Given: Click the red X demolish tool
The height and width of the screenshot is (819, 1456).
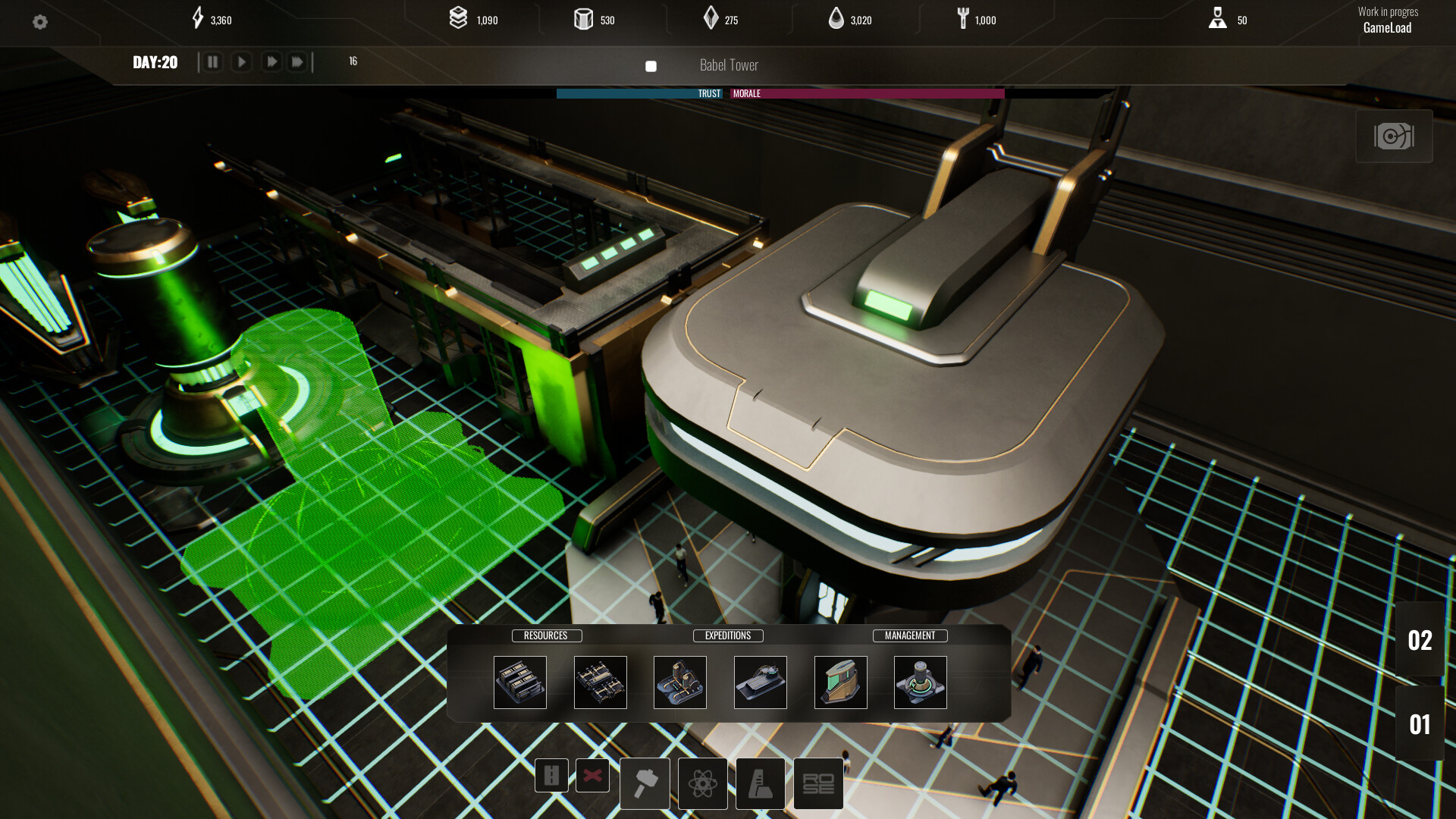Looking at the screenshot, I should tap(592, 775).
